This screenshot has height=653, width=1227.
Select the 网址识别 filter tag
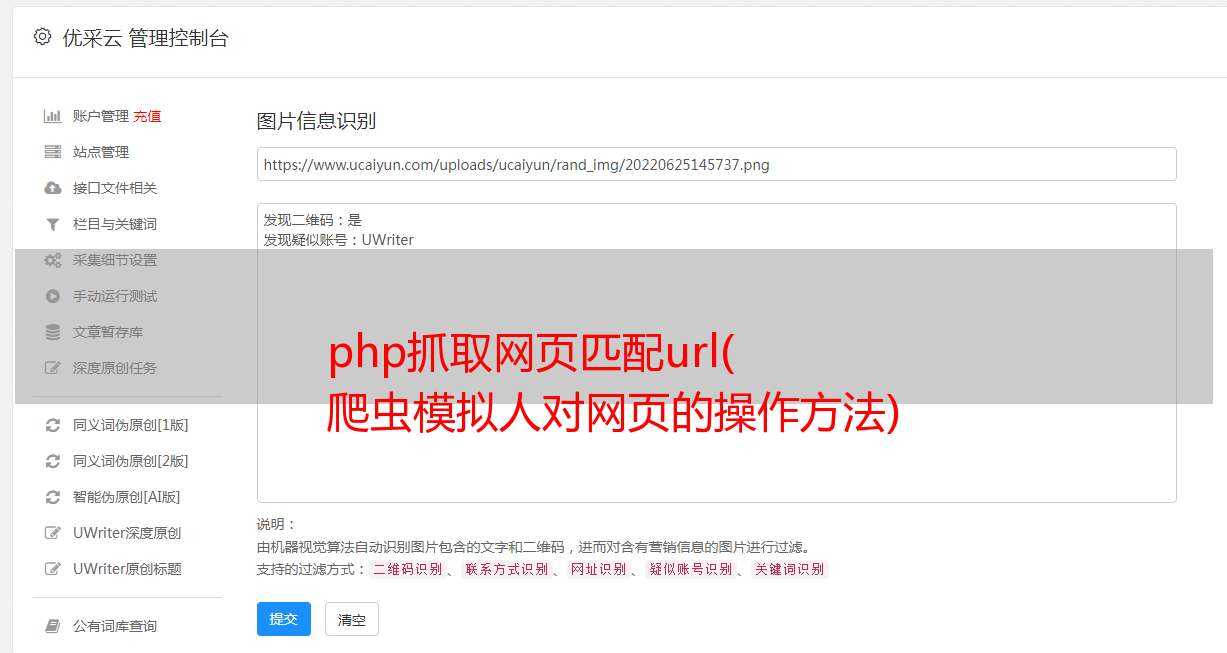click(598, 569)
